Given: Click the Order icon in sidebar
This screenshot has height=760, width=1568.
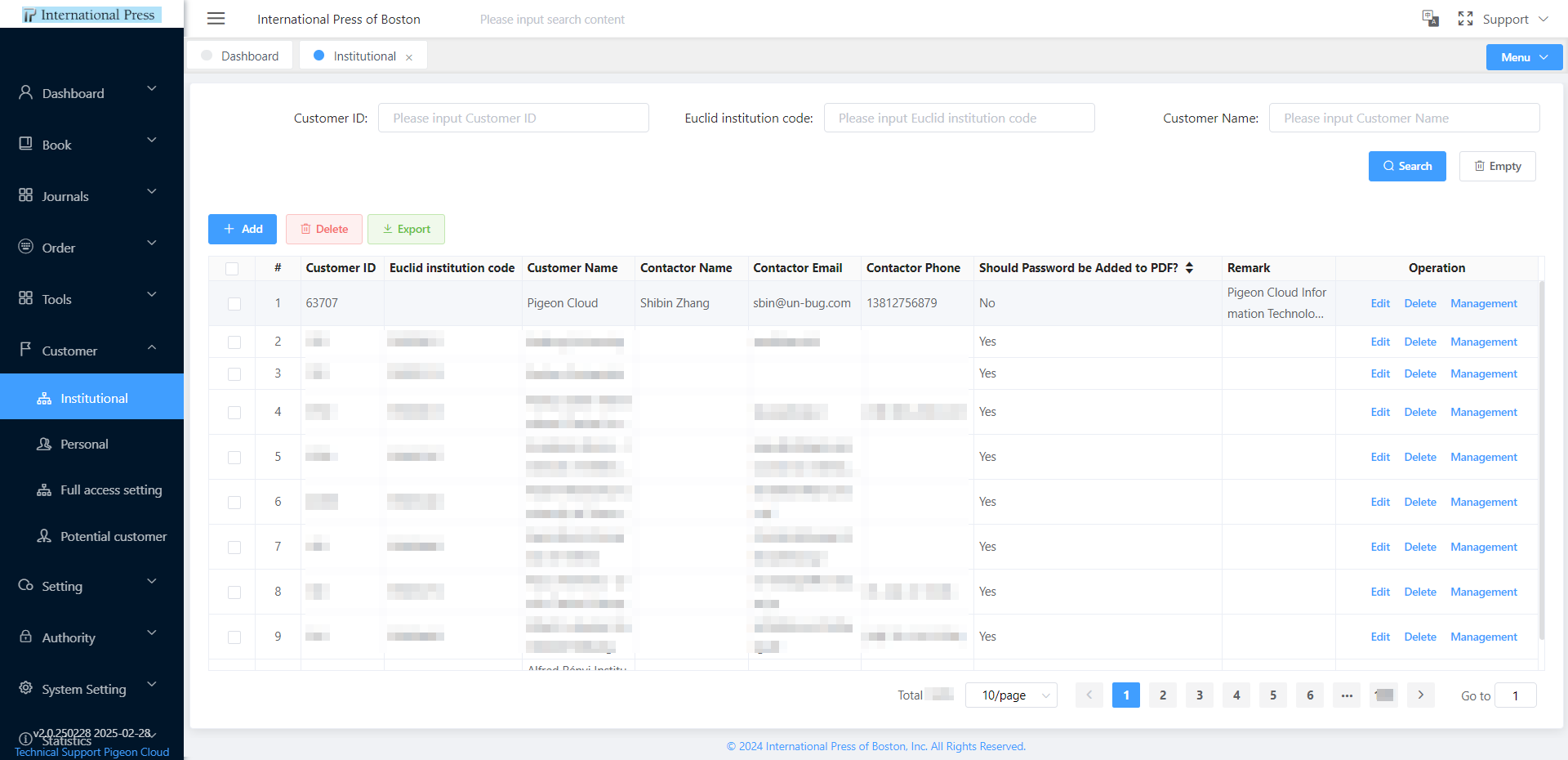Looking at the screenshot, I should click(26, 247).
